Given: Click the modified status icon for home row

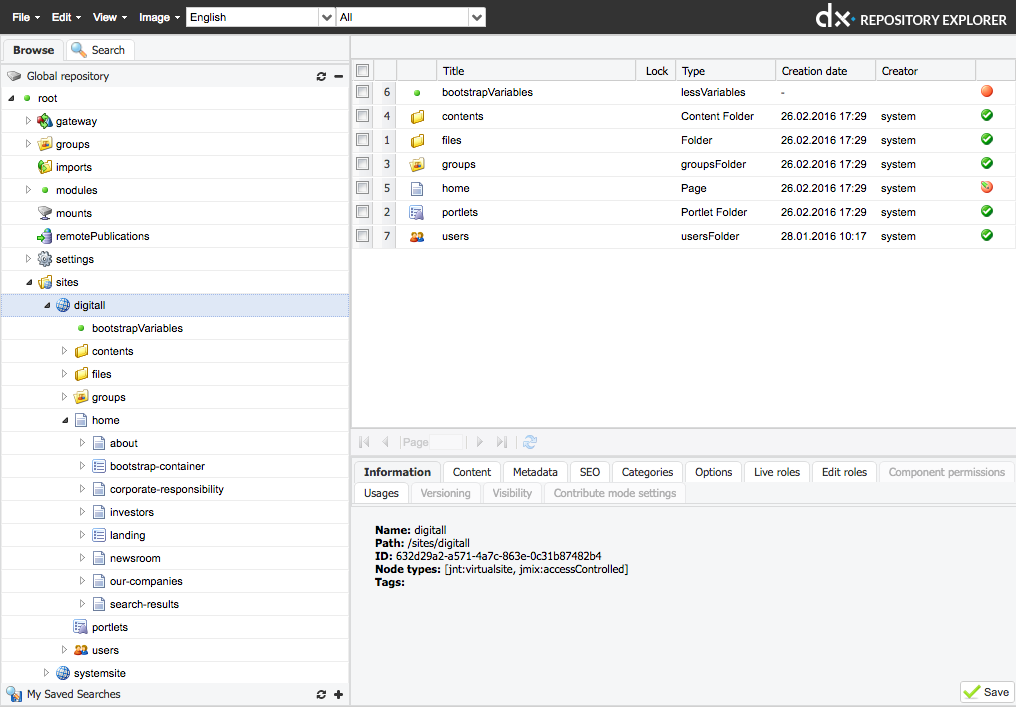Looking at the screenshot, I should click(987, 187).
